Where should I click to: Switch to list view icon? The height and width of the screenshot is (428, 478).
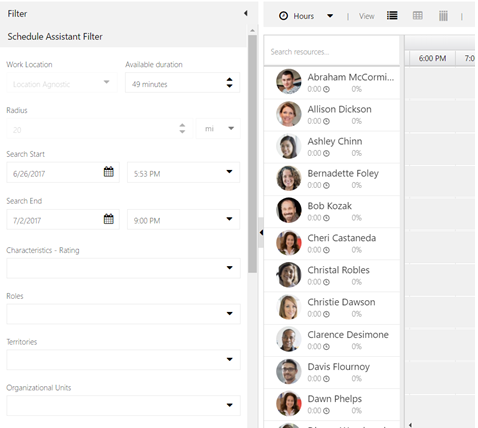click(392, 15)
